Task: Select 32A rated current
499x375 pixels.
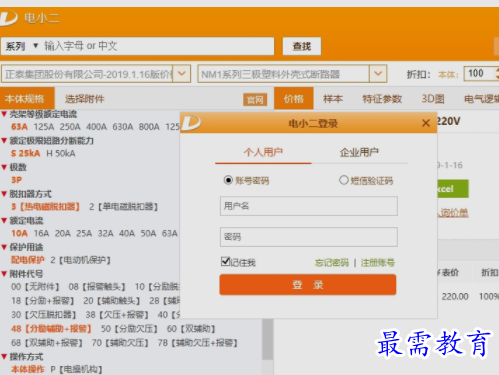Action: (105, 233)
